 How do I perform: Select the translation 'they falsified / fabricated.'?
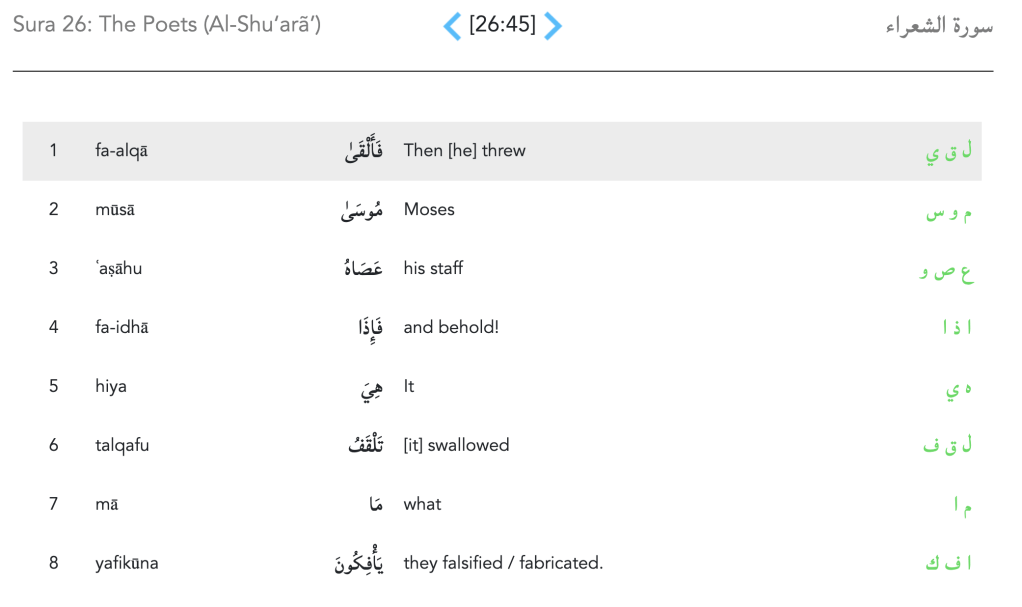tap(503, 563)
